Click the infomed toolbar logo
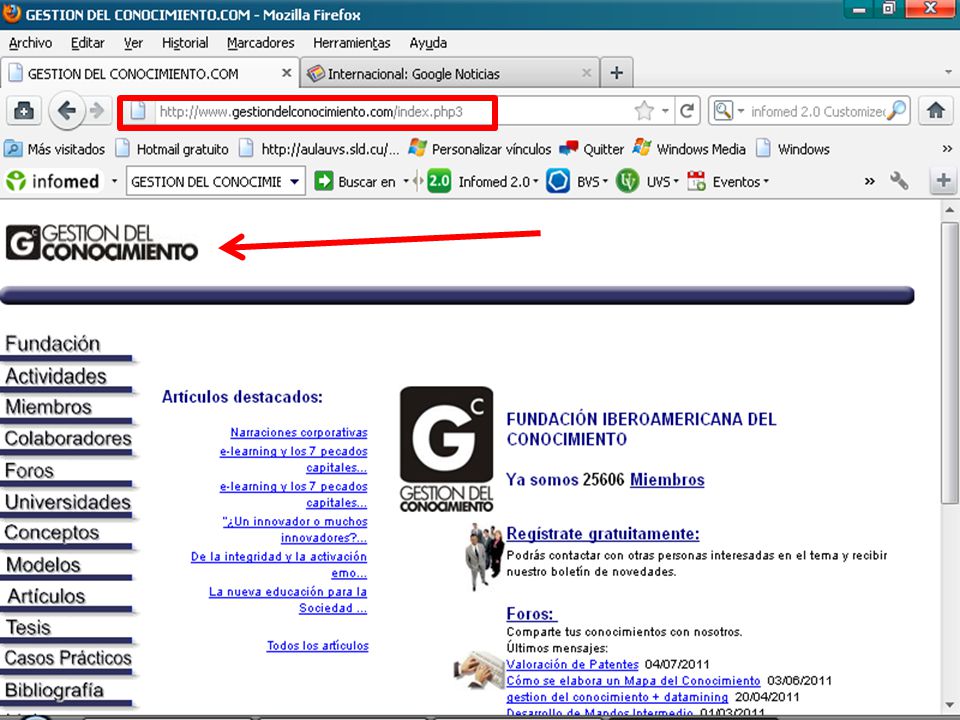960x720 pixels. pos(53,181)
